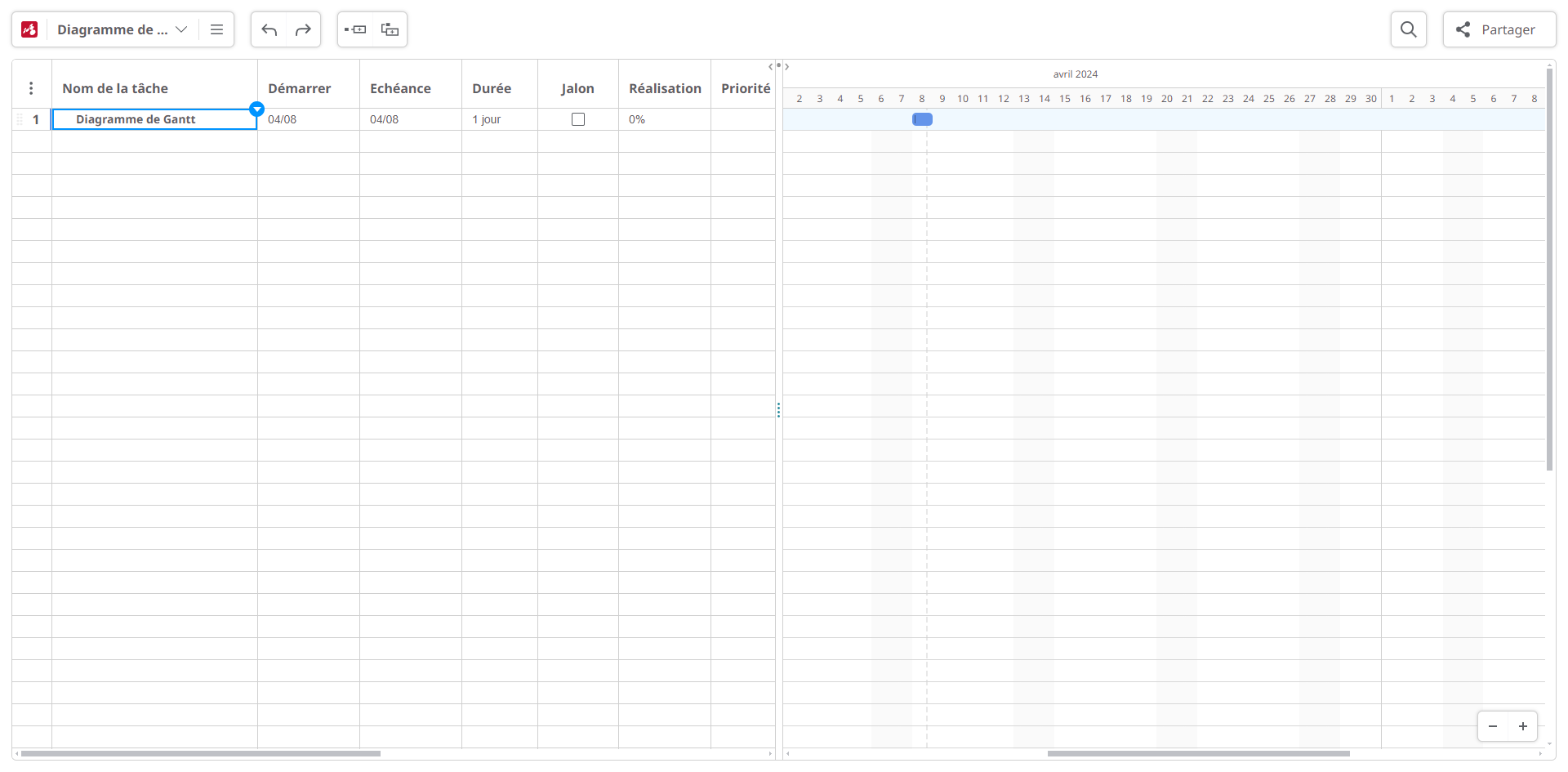Click the insert subtask toolbar icon

(x=390, y=29)
